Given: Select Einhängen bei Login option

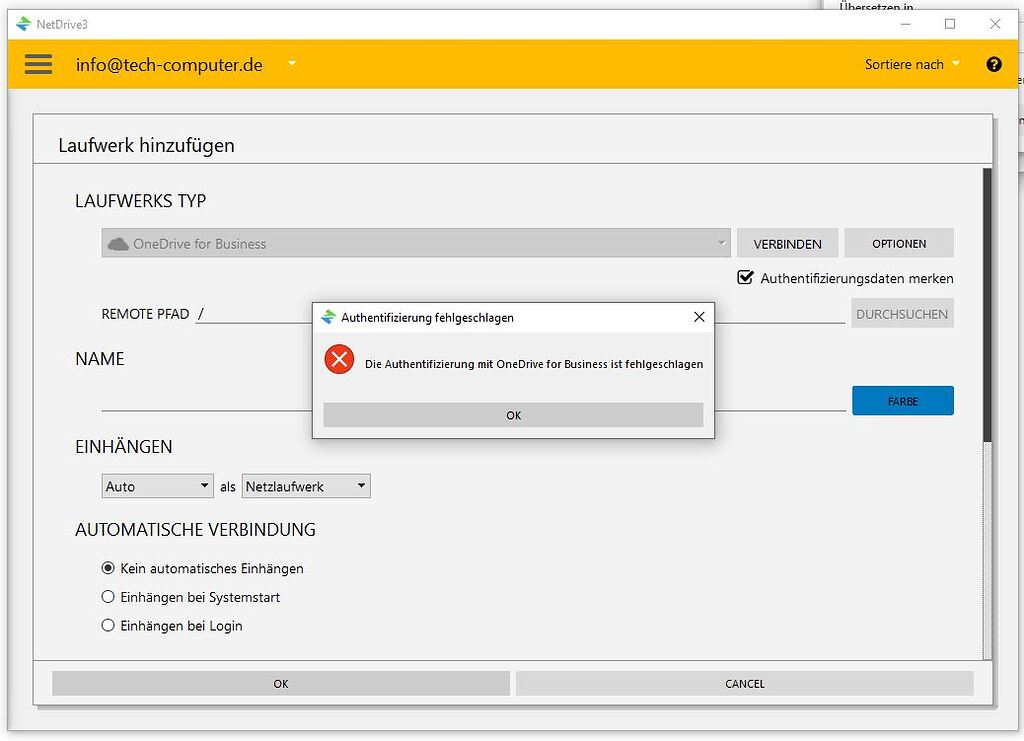Looking at the screenshot, I should pos(108,625).
